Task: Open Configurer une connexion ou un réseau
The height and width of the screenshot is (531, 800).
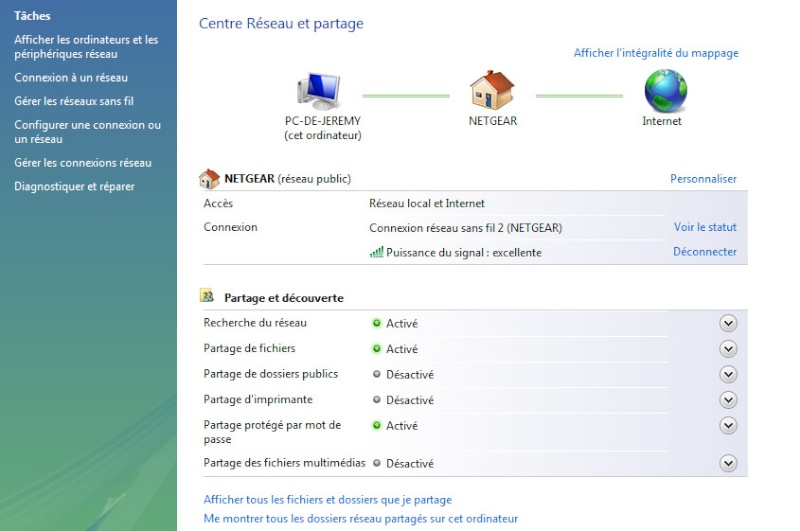Action: [x=87, y=132]
